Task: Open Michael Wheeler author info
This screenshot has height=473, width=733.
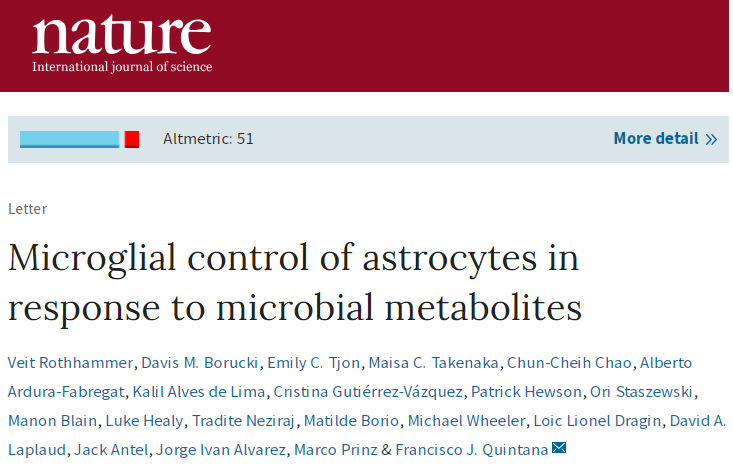Action: point(467,421)
